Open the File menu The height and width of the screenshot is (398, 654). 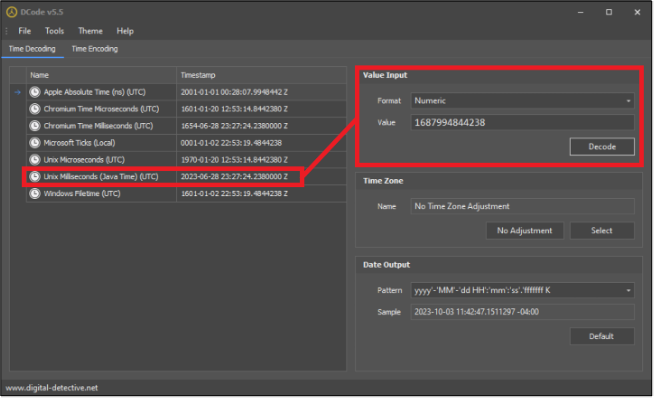click(25, 31)
